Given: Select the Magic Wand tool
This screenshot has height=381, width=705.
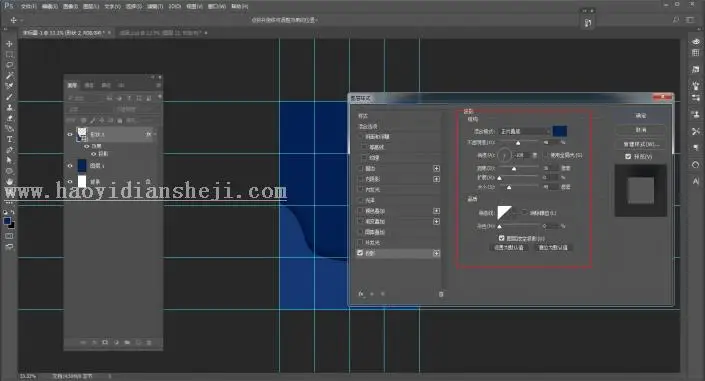Looking at the screenshot, I should [9, 75].
